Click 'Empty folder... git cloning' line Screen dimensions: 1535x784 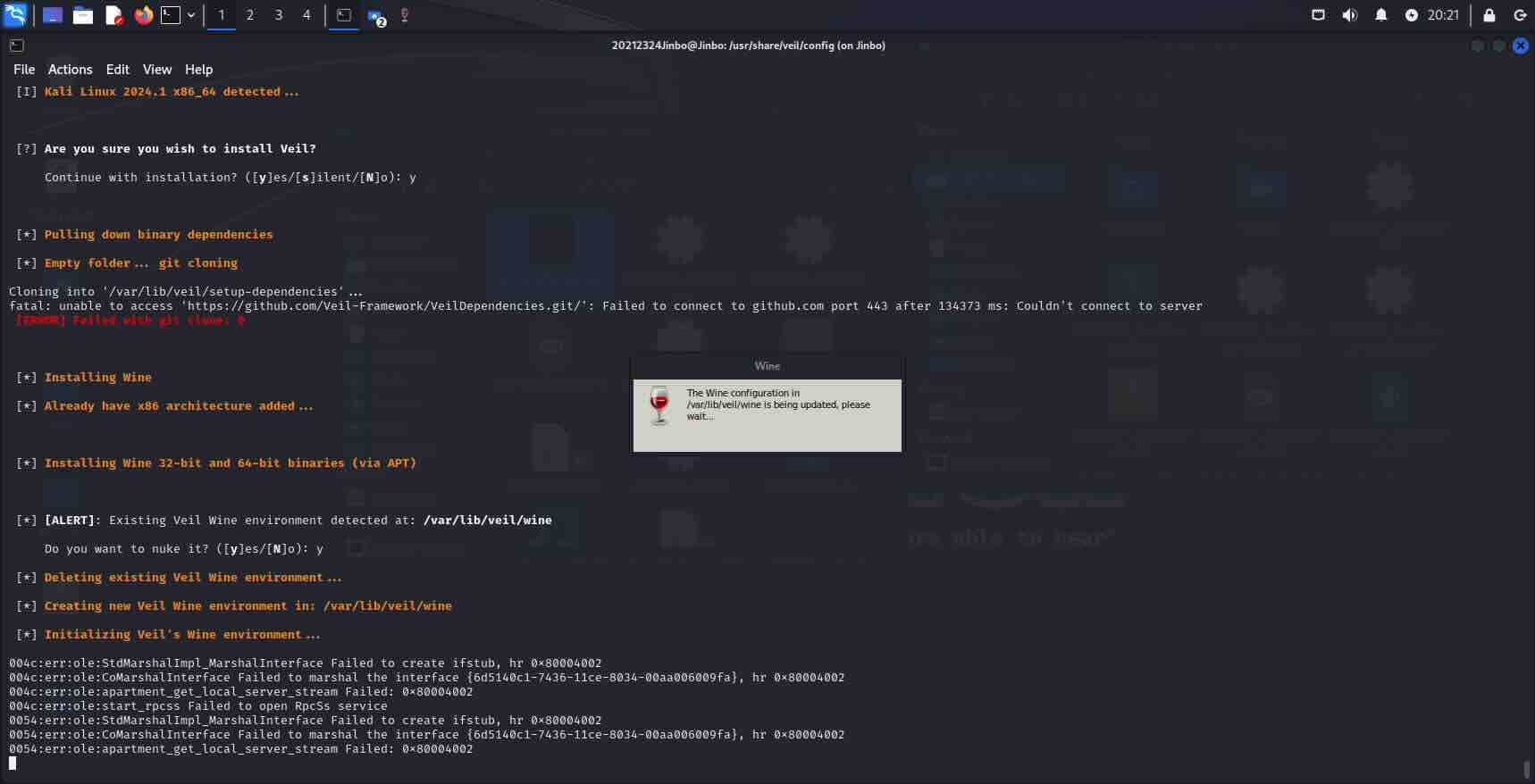[x=127, y=263]
